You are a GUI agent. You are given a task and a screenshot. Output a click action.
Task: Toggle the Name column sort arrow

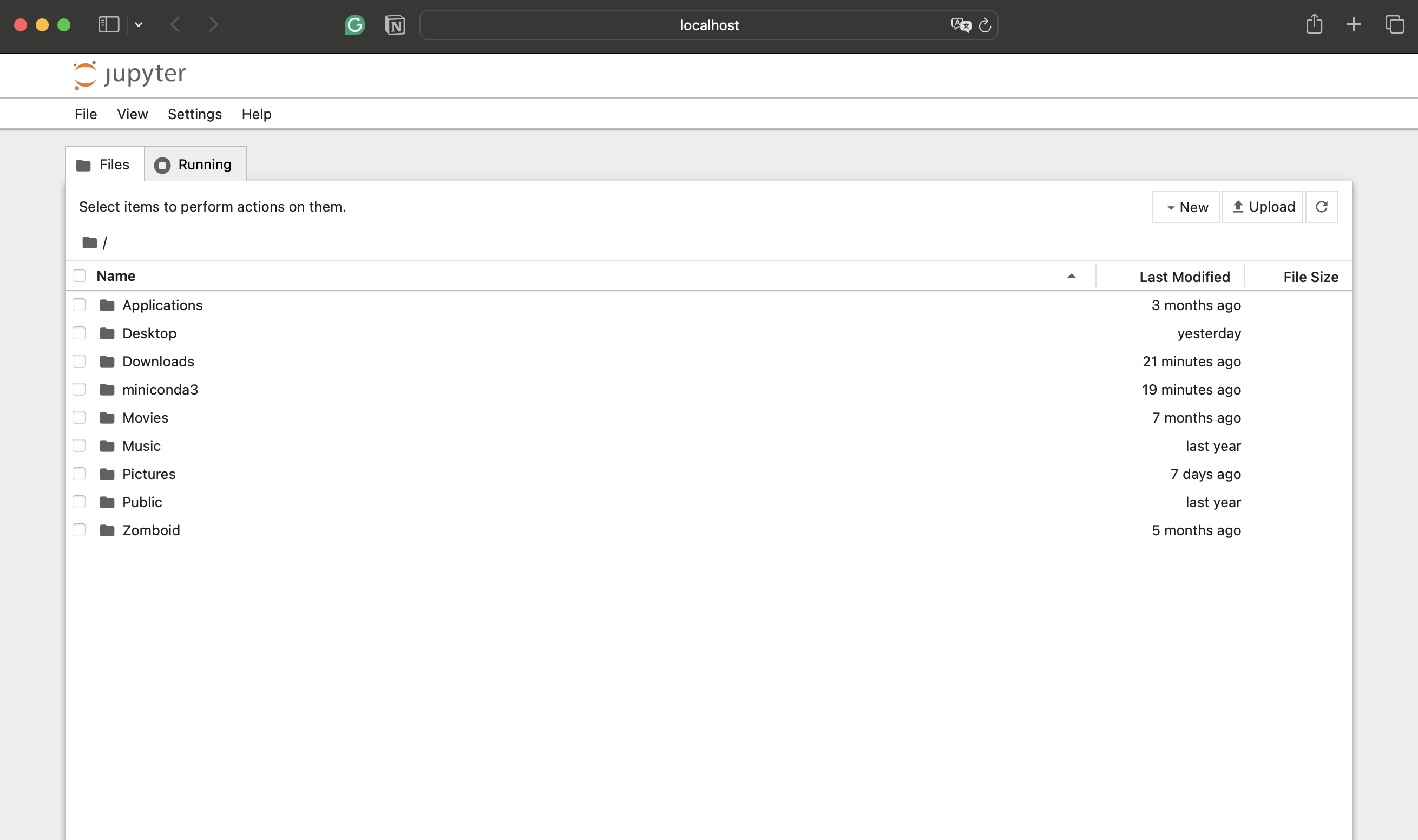[x=1071, y=276]
